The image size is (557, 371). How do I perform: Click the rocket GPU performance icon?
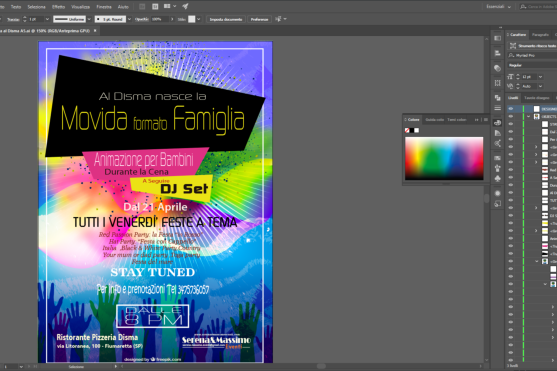pos(185,6)
